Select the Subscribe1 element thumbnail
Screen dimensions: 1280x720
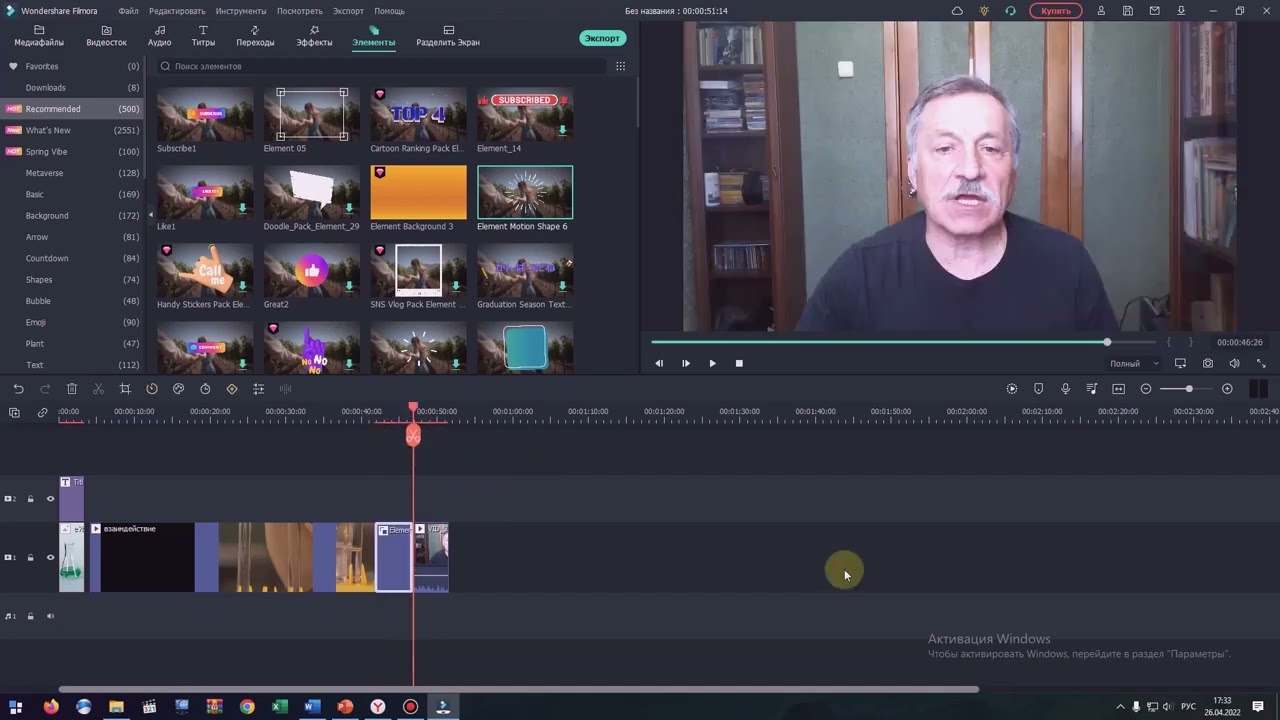(x=205, y=114)
